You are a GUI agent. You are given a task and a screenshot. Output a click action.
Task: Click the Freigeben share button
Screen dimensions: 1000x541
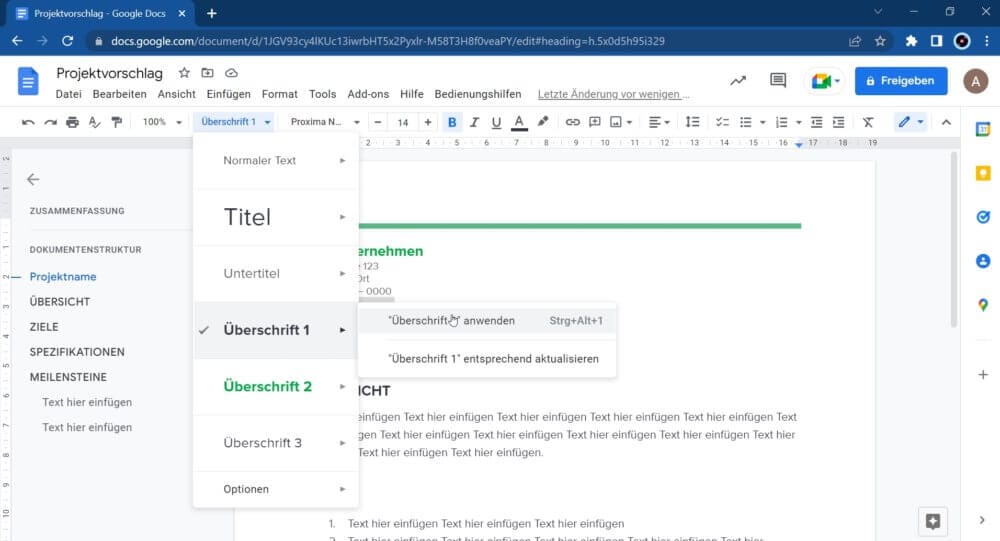[901, 81]
